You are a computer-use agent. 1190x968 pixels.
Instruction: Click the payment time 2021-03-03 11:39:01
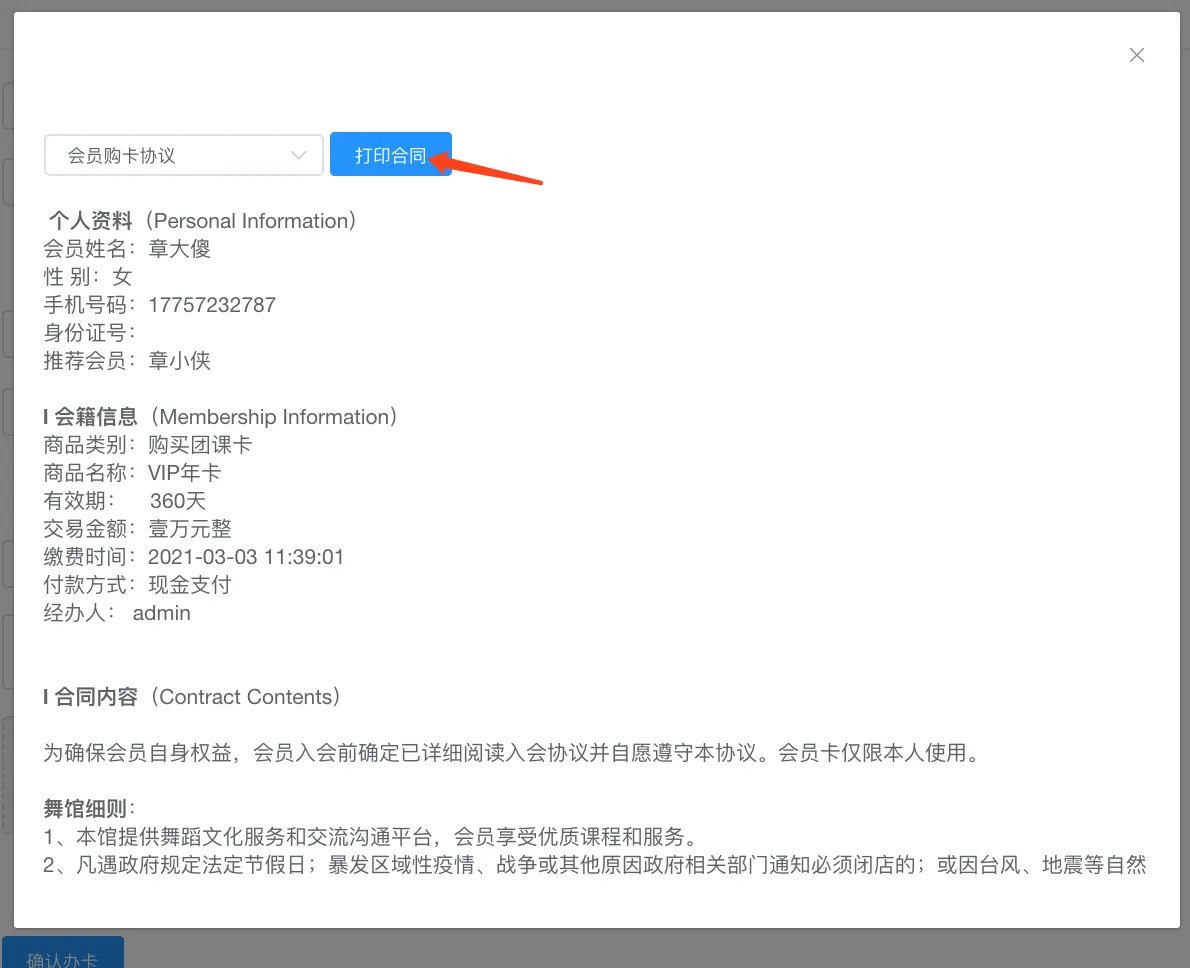click(246, 557)
